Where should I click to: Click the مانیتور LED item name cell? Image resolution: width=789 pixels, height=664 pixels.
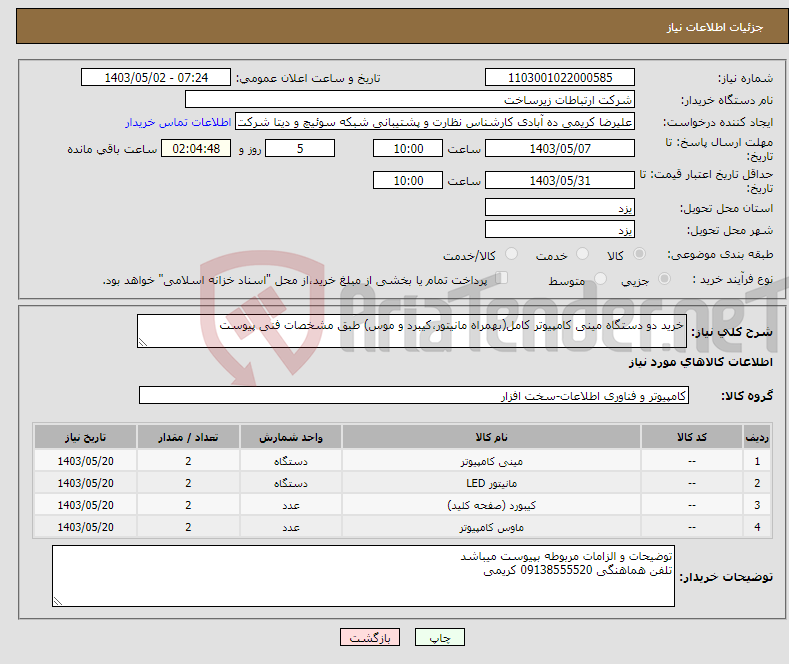(491, 483)
